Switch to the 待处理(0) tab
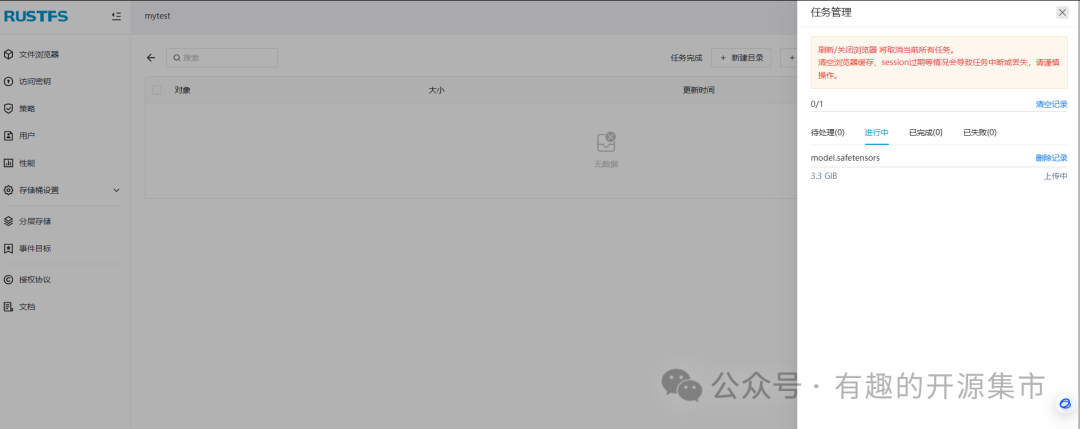The width and height of the screenshot is (1080, 429). pyautogui.click(x=827, y=132)
